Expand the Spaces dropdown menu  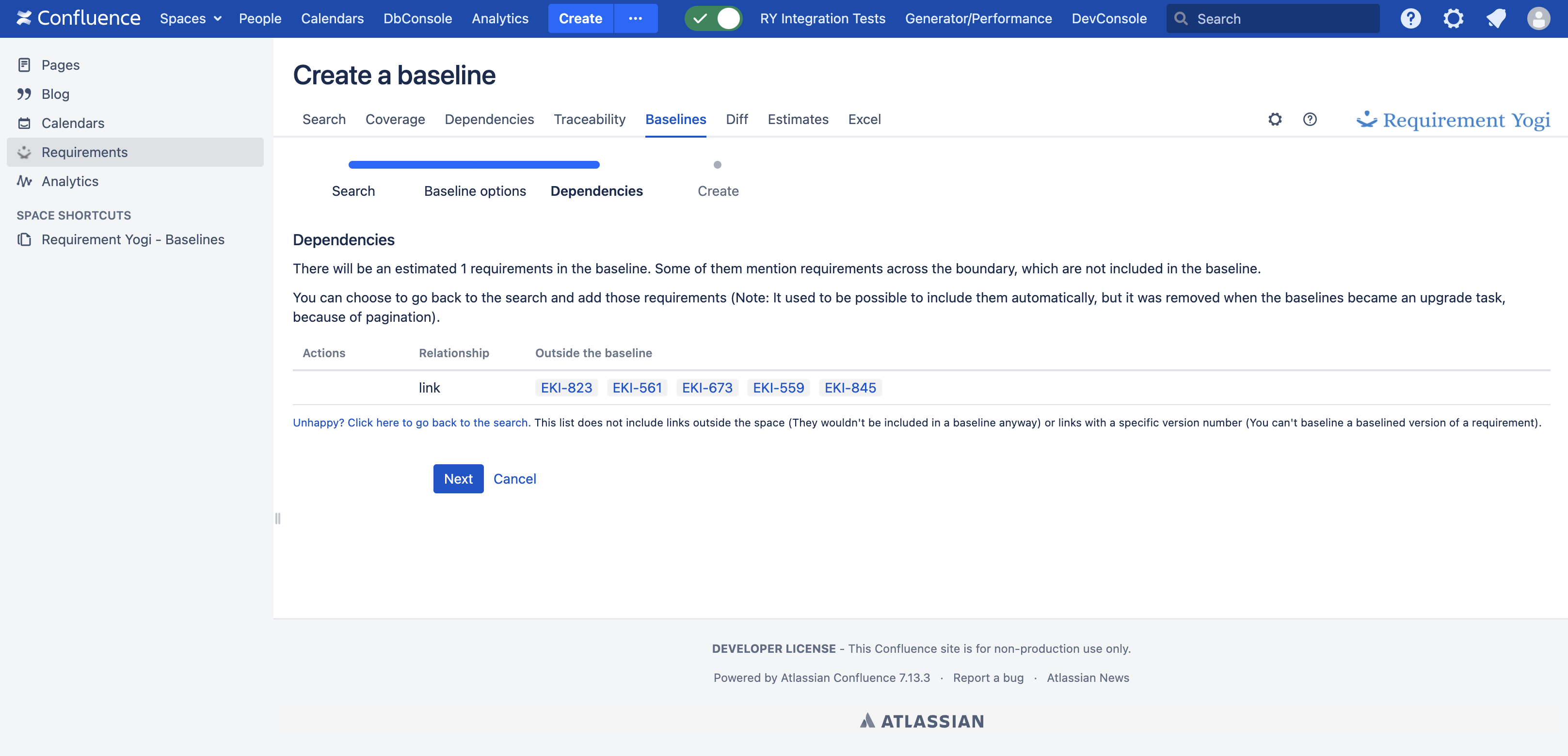190,18
